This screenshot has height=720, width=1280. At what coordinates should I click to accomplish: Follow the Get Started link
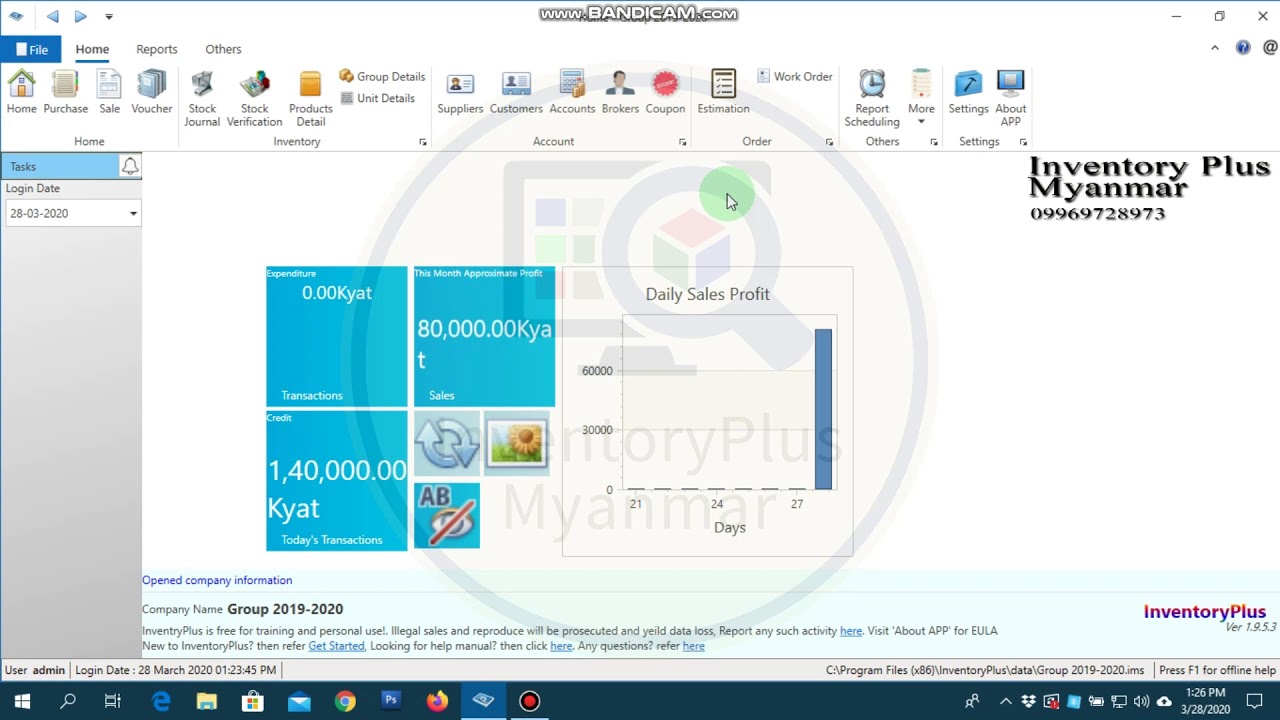click(x=336, y=646)
